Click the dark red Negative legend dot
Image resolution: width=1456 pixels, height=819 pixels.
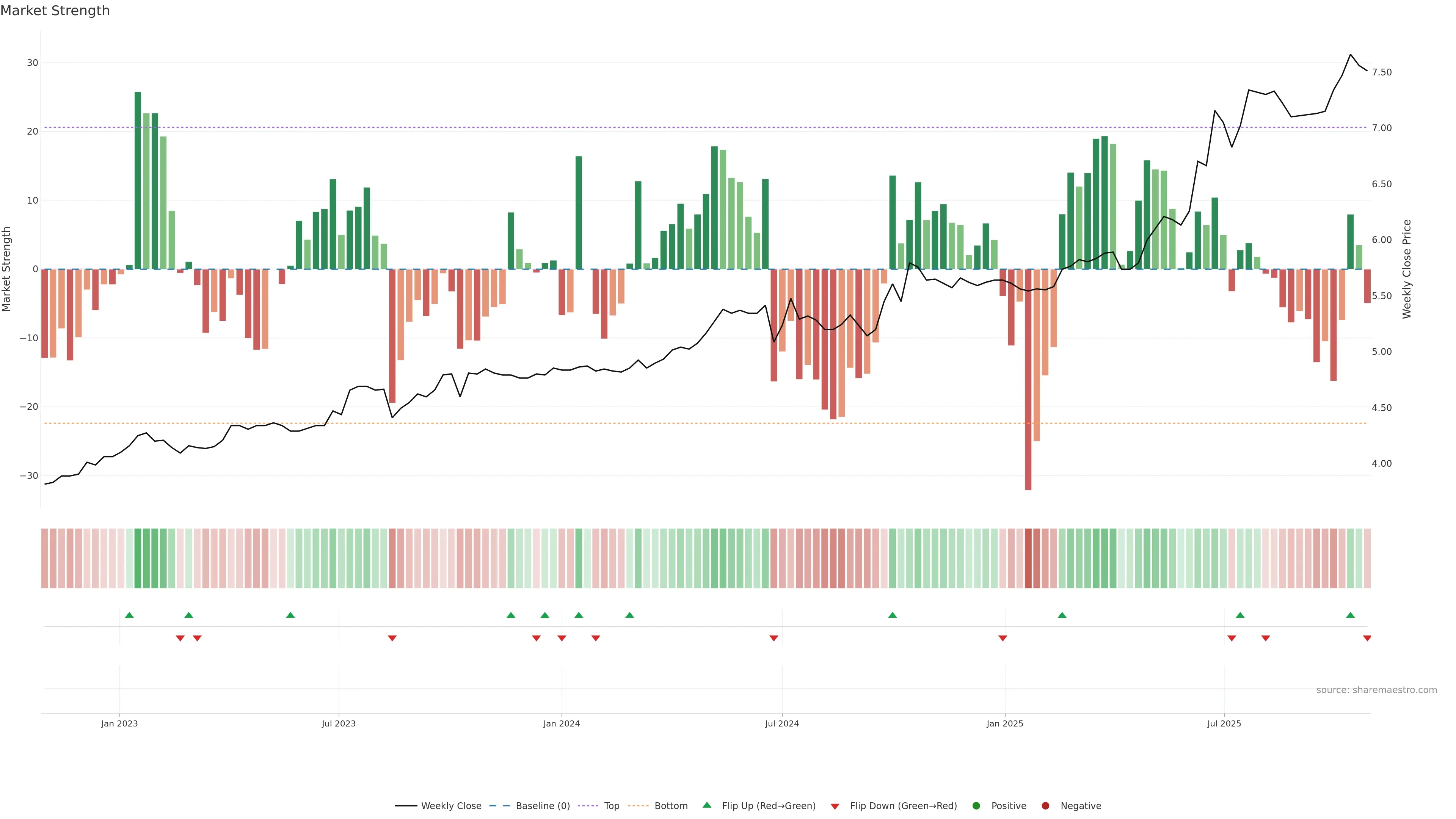(x=1045, y=805)
